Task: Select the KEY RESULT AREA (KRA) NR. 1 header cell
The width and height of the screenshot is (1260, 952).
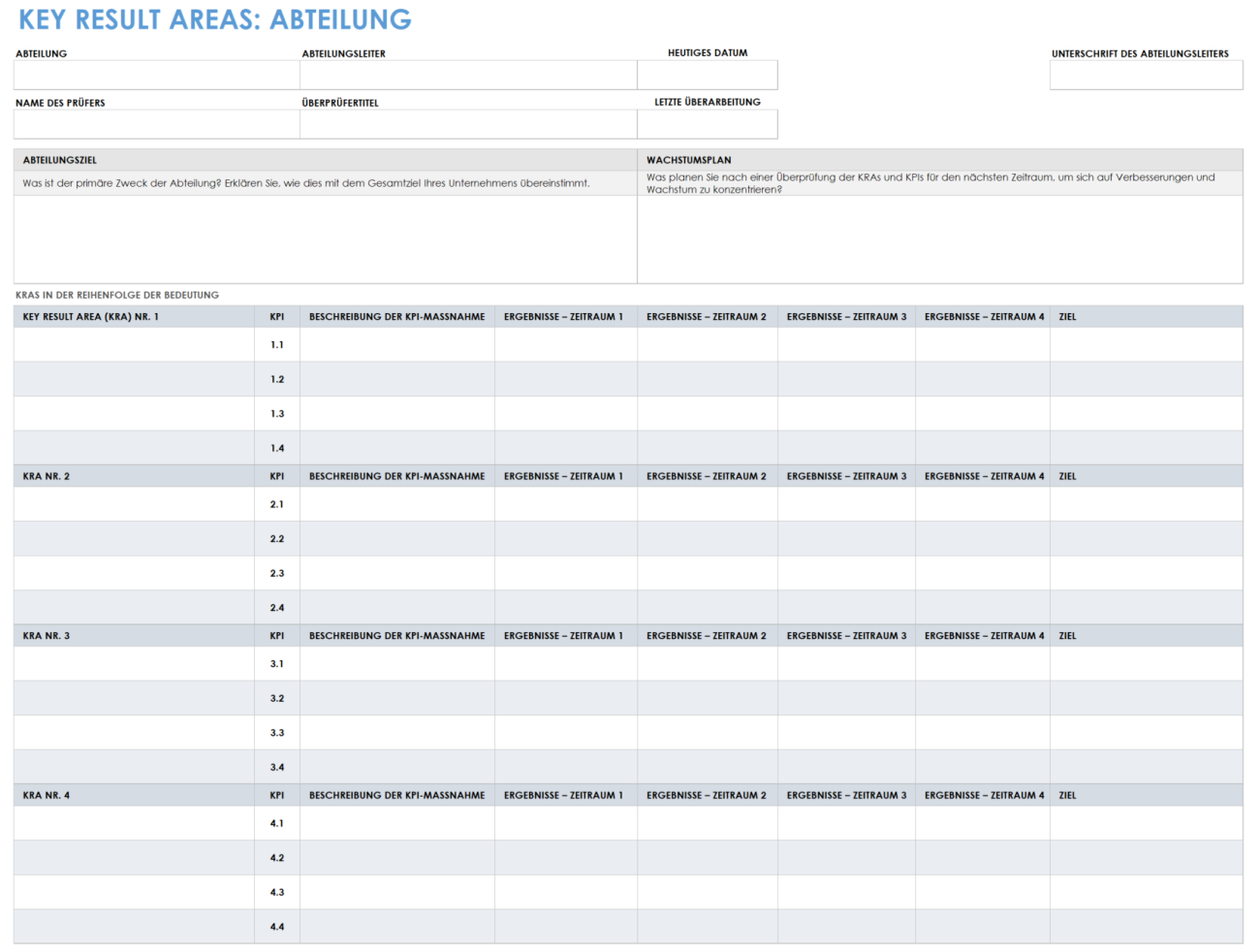Action: click(x=131, y=315)
